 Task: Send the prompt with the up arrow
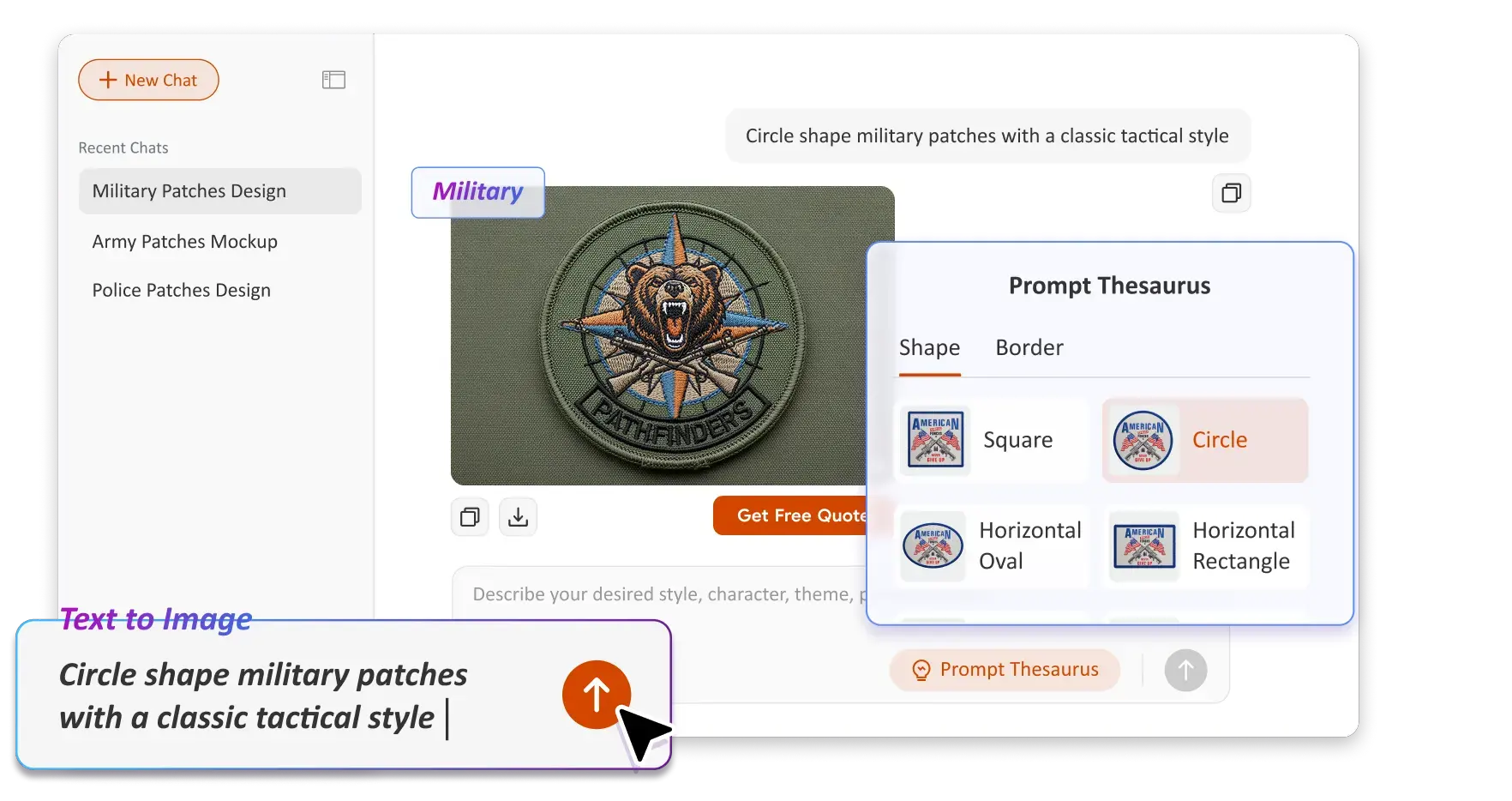tap(1185, 670)
